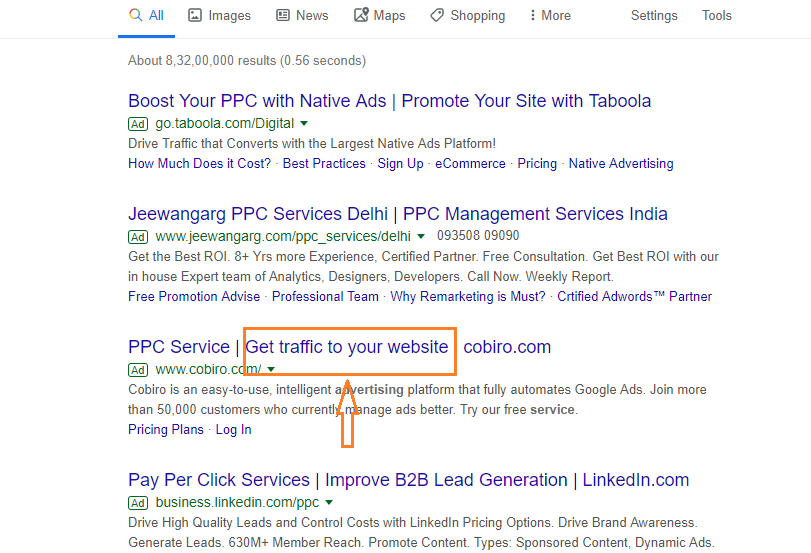Open the Images search tab
The height and width of the screenshot is (553, 811).
(219, 16)
